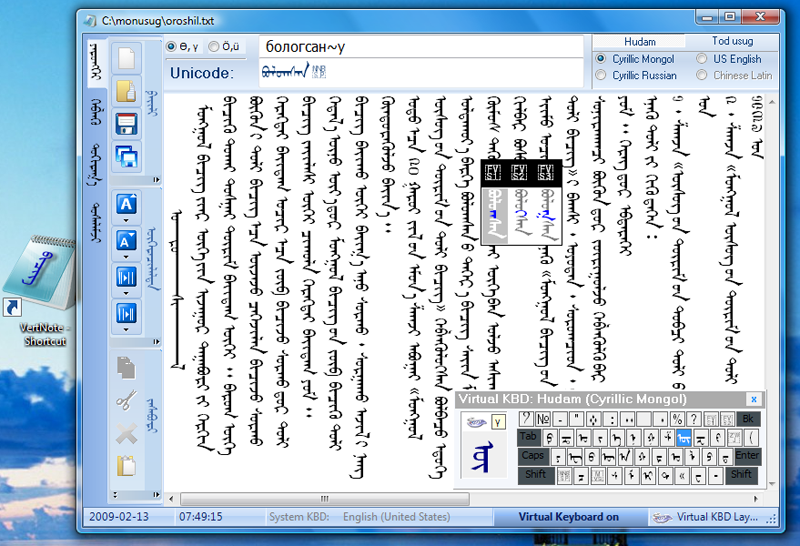Open a file with the folder icon
The height and width of the screenshot is (546, 800).
(x=126, y=91)
